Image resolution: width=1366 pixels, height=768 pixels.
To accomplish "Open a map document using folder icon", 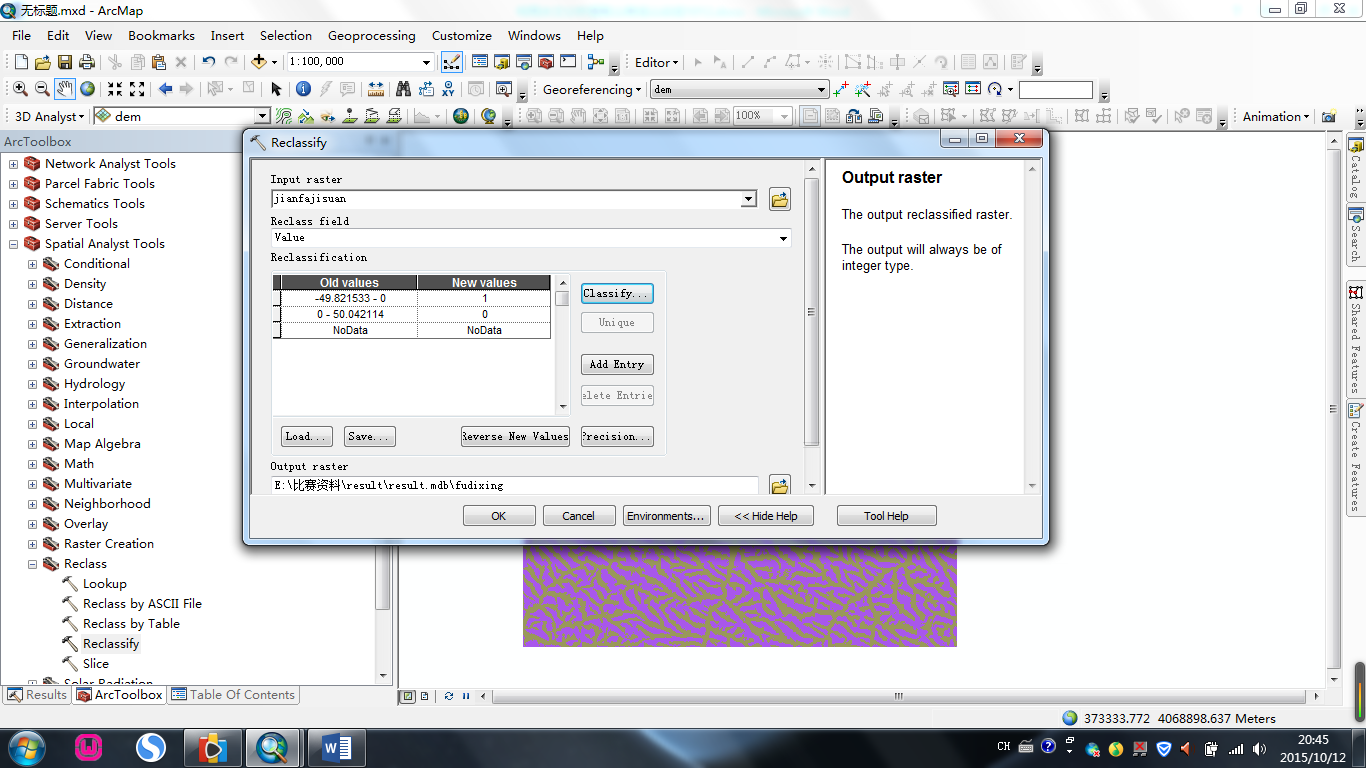I will (42, 62).
